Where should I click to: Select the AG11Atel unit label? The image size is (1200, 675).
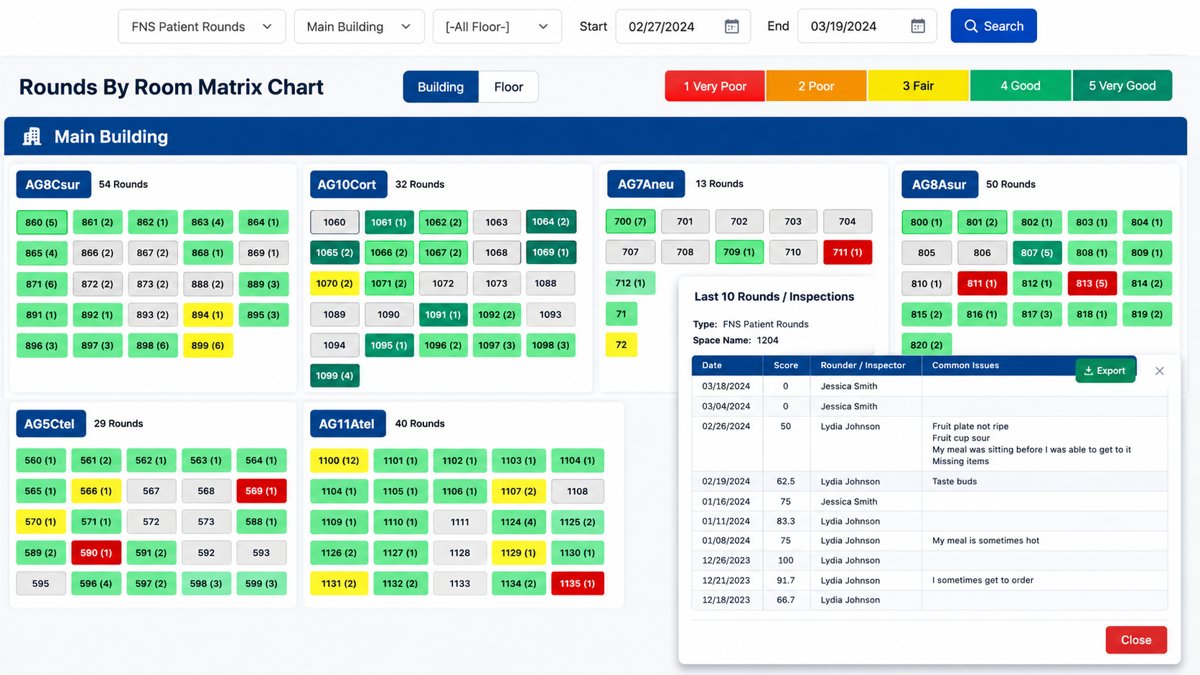tap(347, 424)
